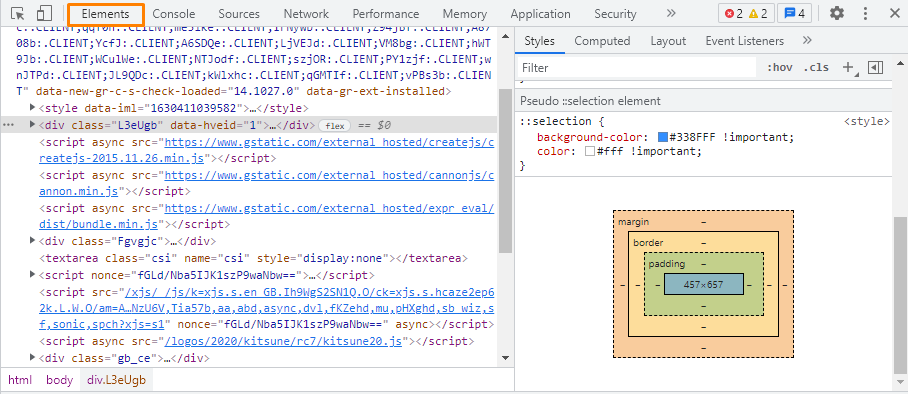Open the Security tab
This screenshot has width=908, height=394.
(x=615, y=14)
